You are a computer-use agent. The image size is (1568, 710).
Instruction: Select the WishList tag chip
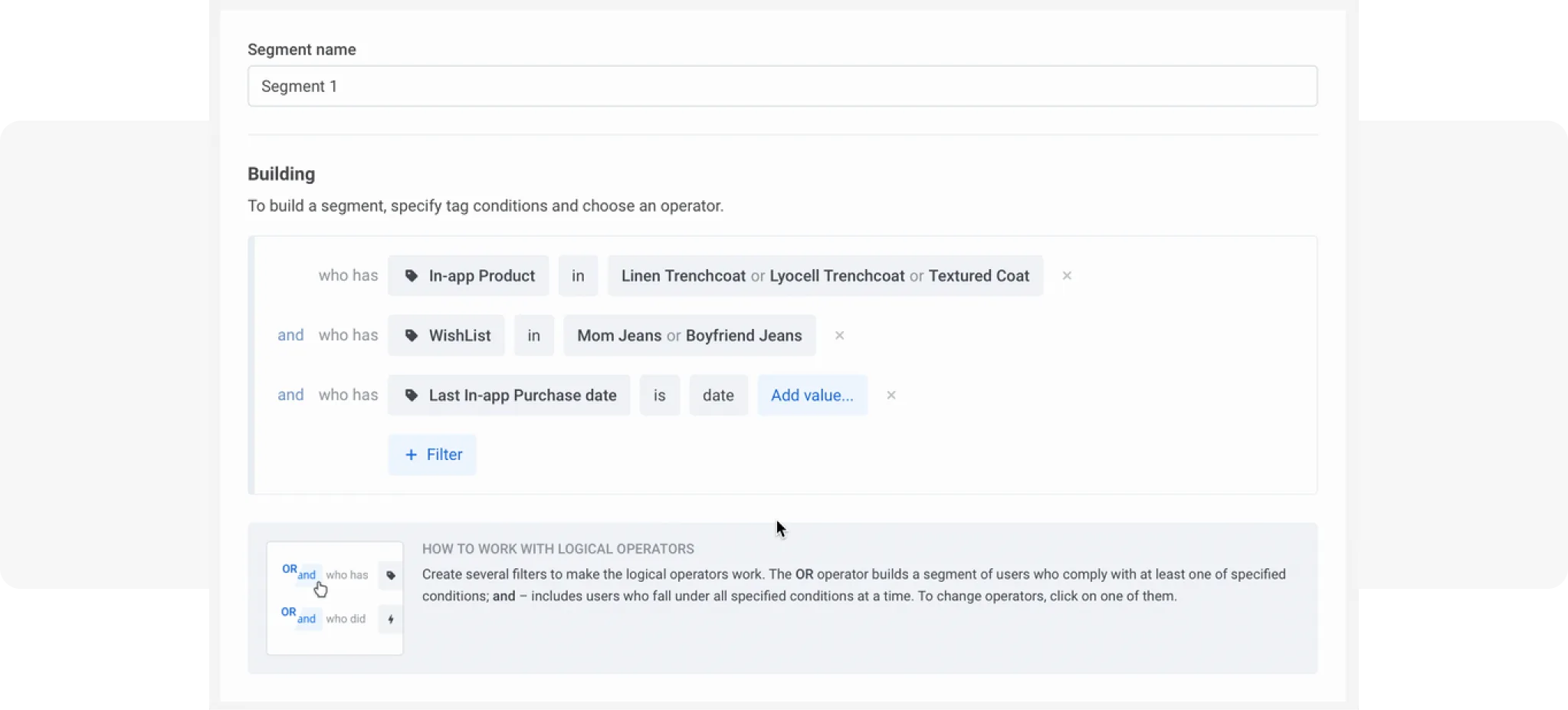pyautogui.click(x=459, y=336)
